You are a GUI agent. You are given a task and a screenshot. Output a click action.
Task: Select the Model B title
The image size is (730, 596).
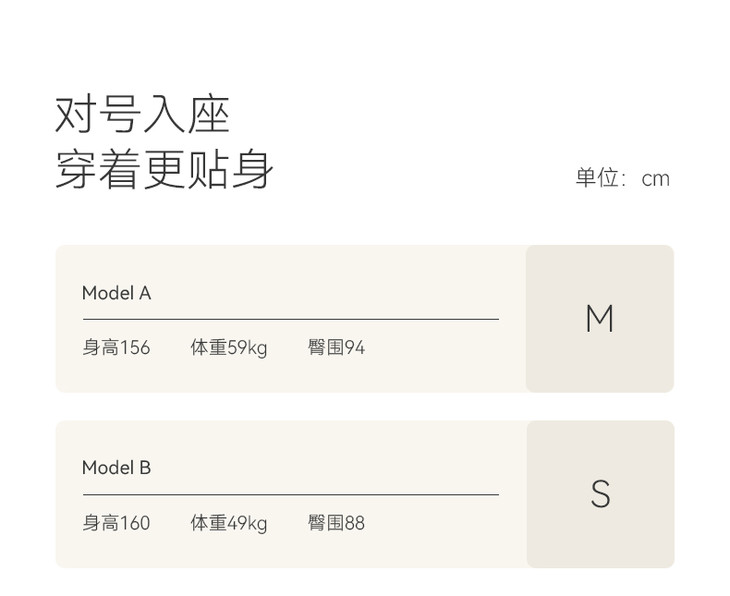116,468
